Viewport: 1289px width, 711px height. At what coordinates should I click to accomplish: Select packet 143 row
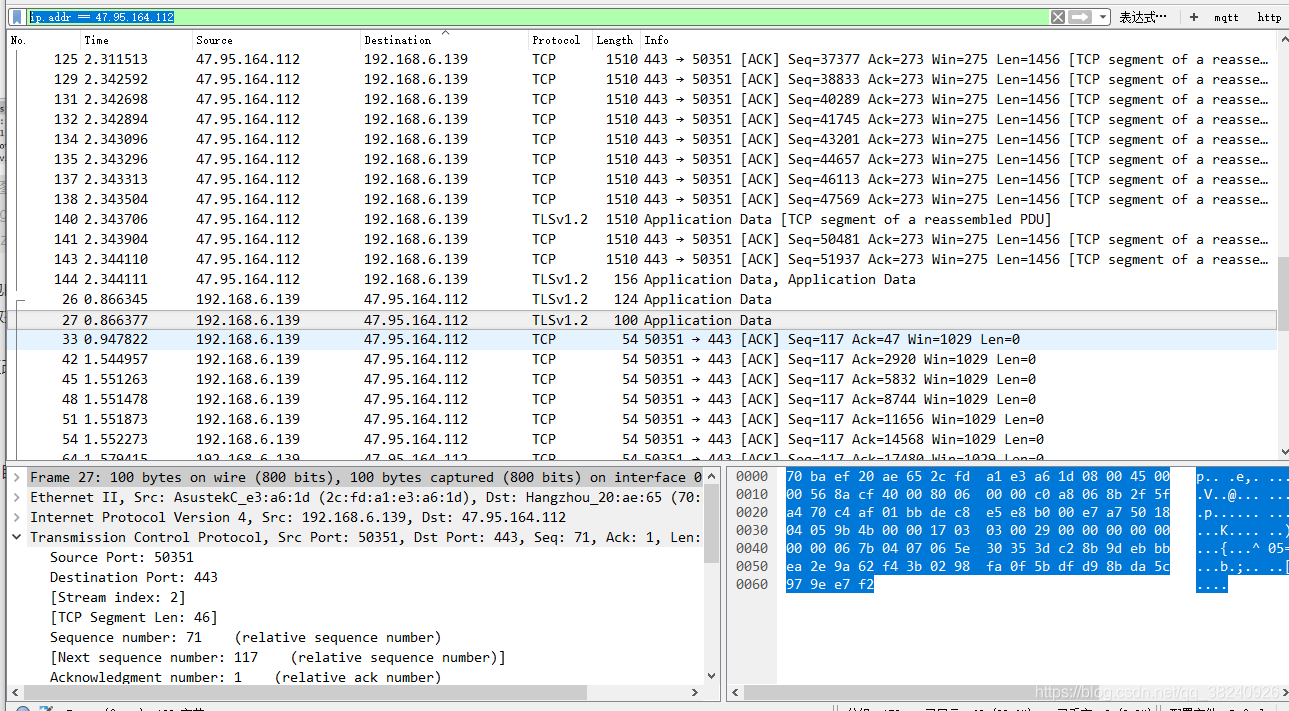point(641,259)
